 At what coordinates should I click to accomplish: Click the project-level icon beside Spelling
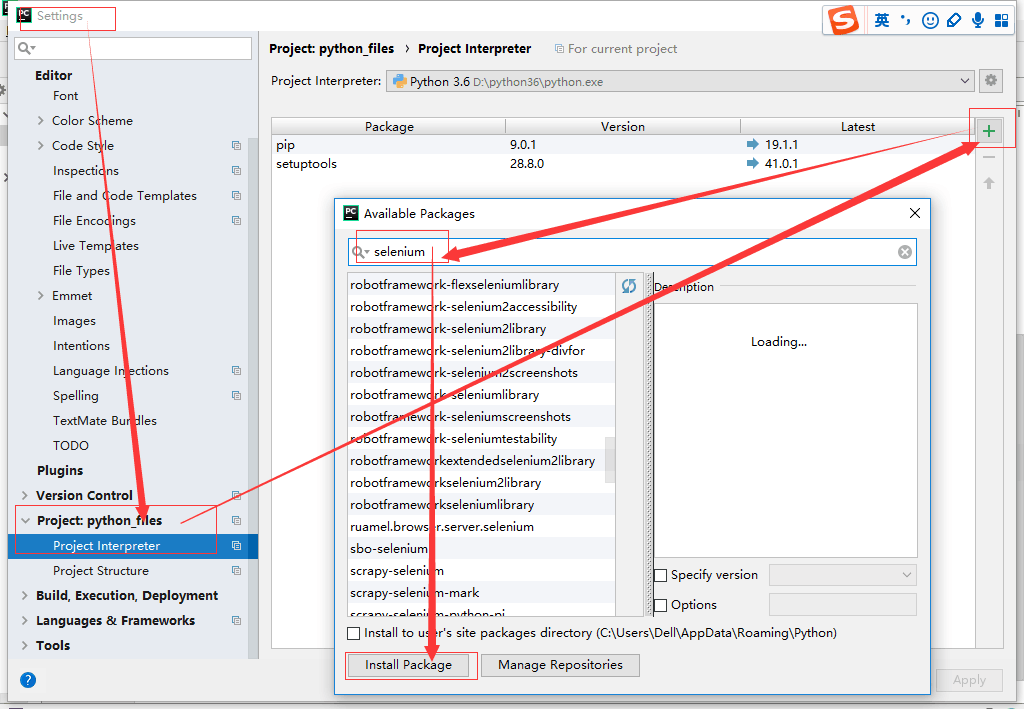coord(236,396)
